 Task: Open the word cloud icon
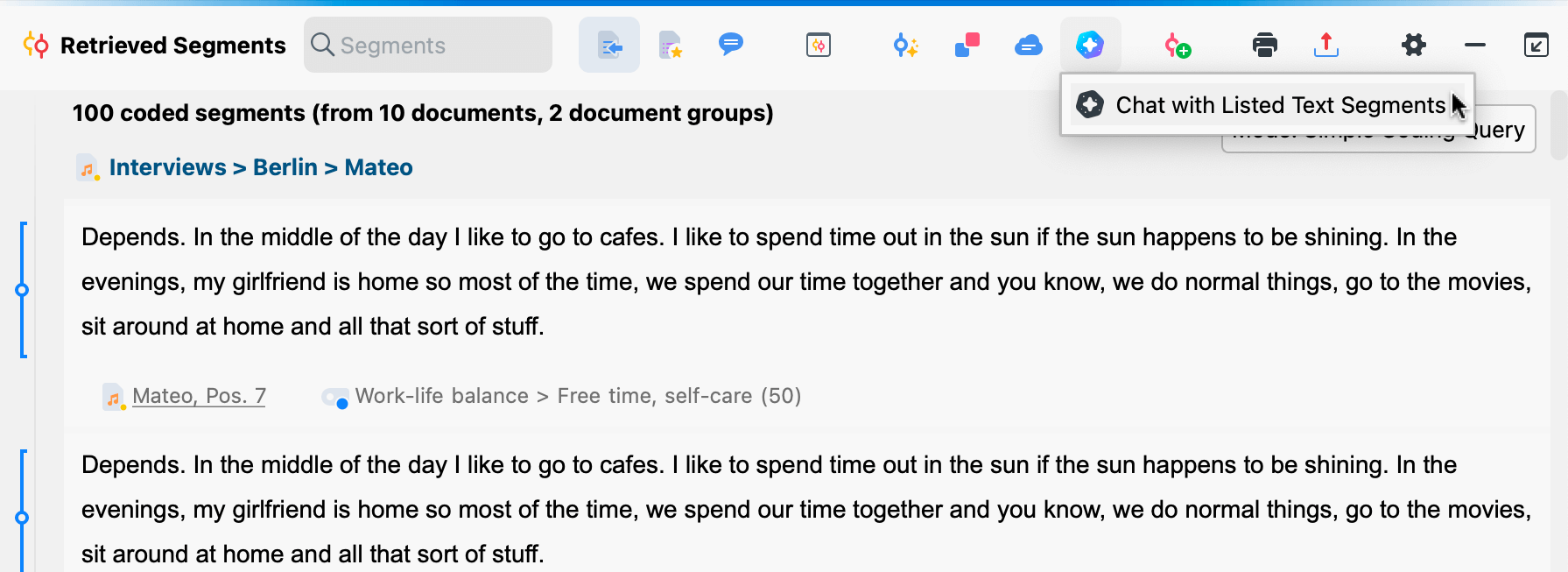tap(1029, 45)
